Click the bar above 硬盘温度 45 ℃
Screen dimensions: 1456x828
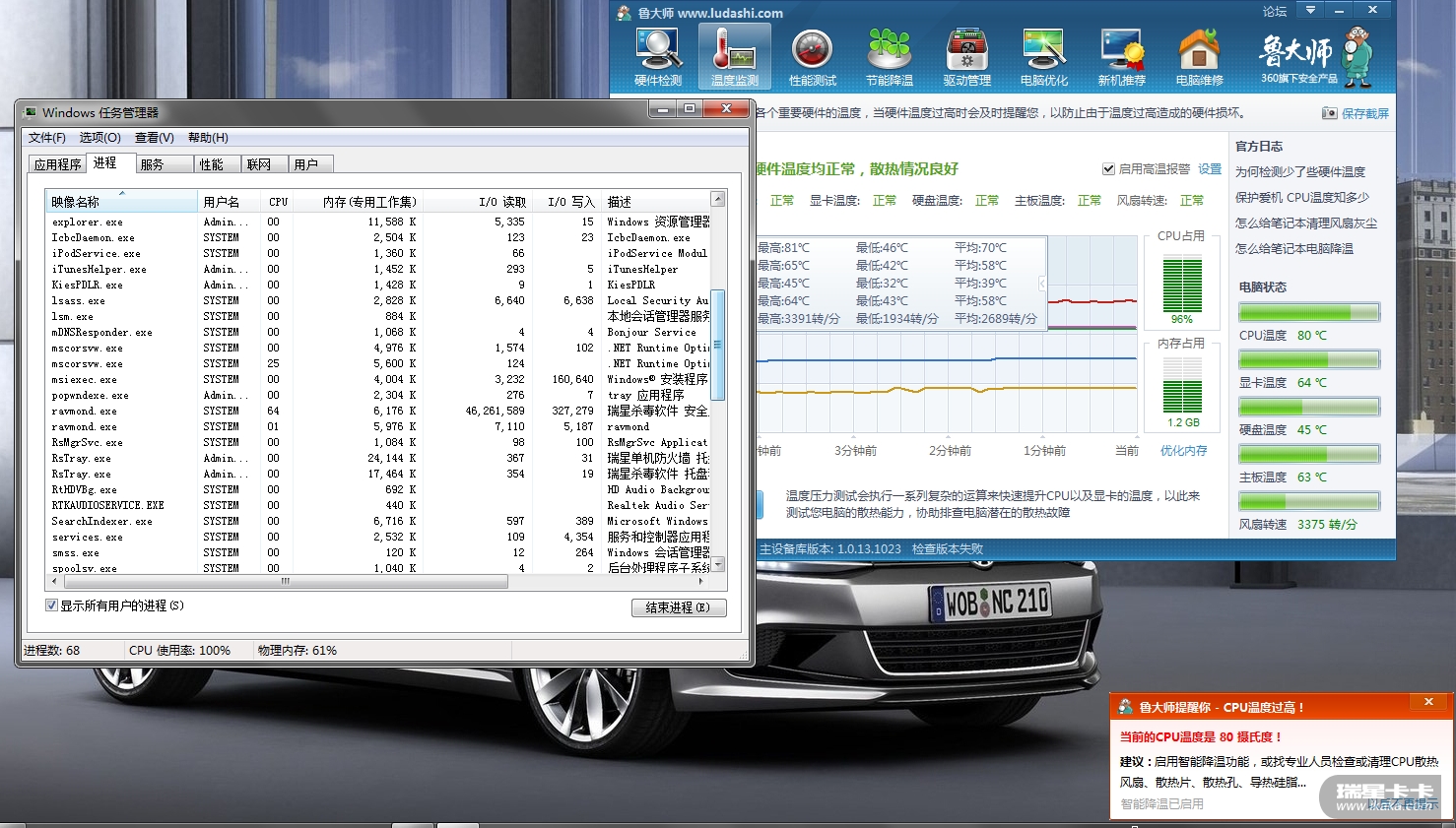tap(1309, 408)
